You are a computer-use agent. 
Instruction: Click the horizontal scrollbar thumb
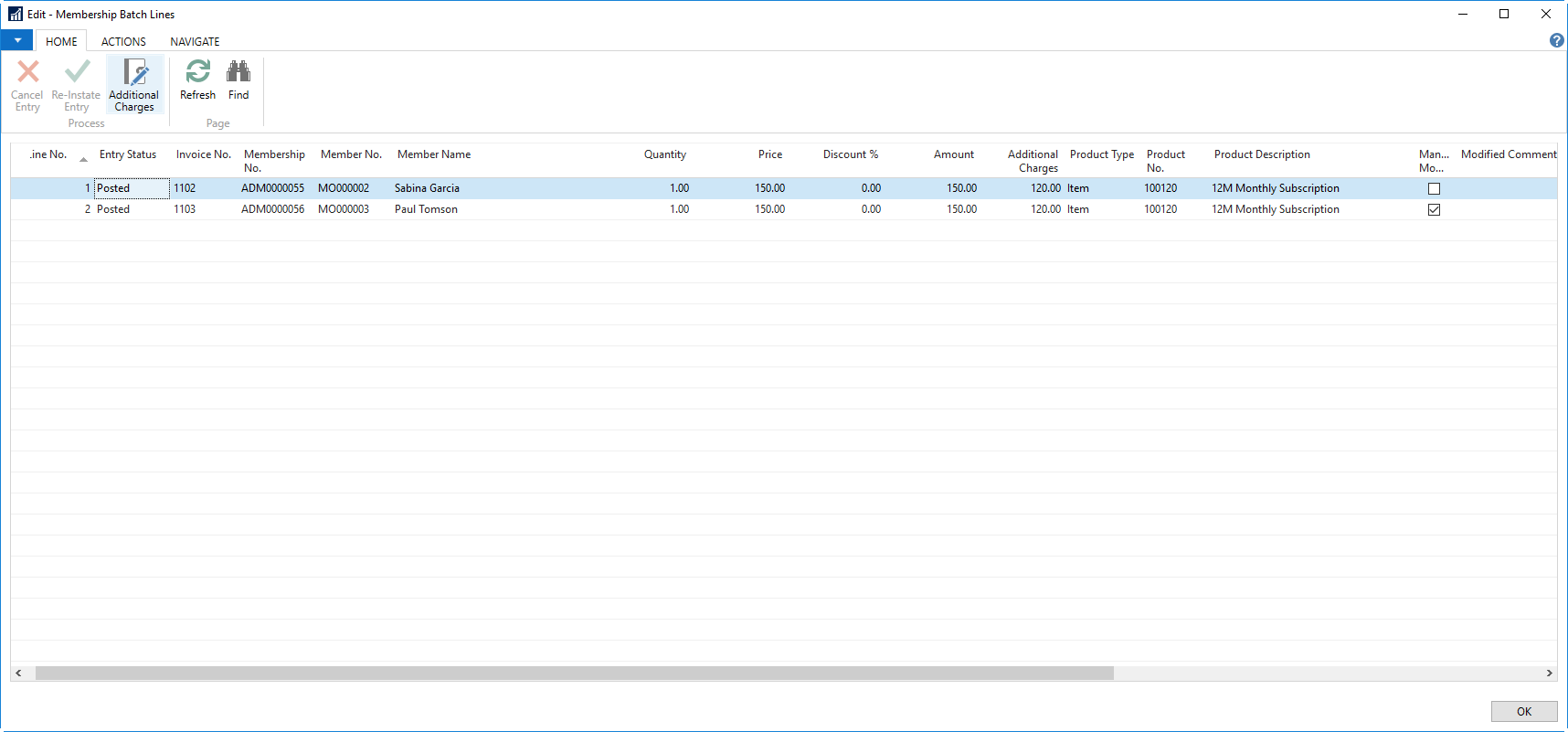[x=574, y=674]
